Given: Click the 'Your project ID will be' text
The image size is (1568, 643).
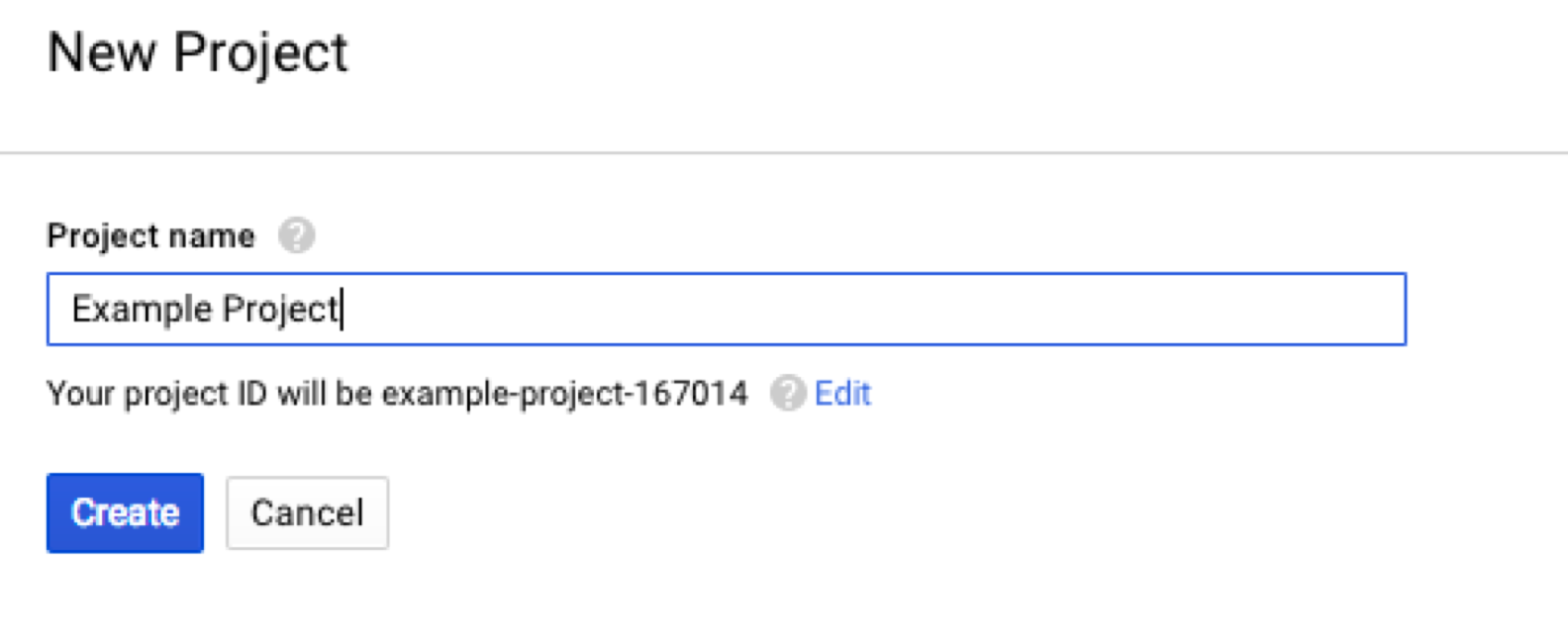Looking at the screenshot, I should point(208,393).
